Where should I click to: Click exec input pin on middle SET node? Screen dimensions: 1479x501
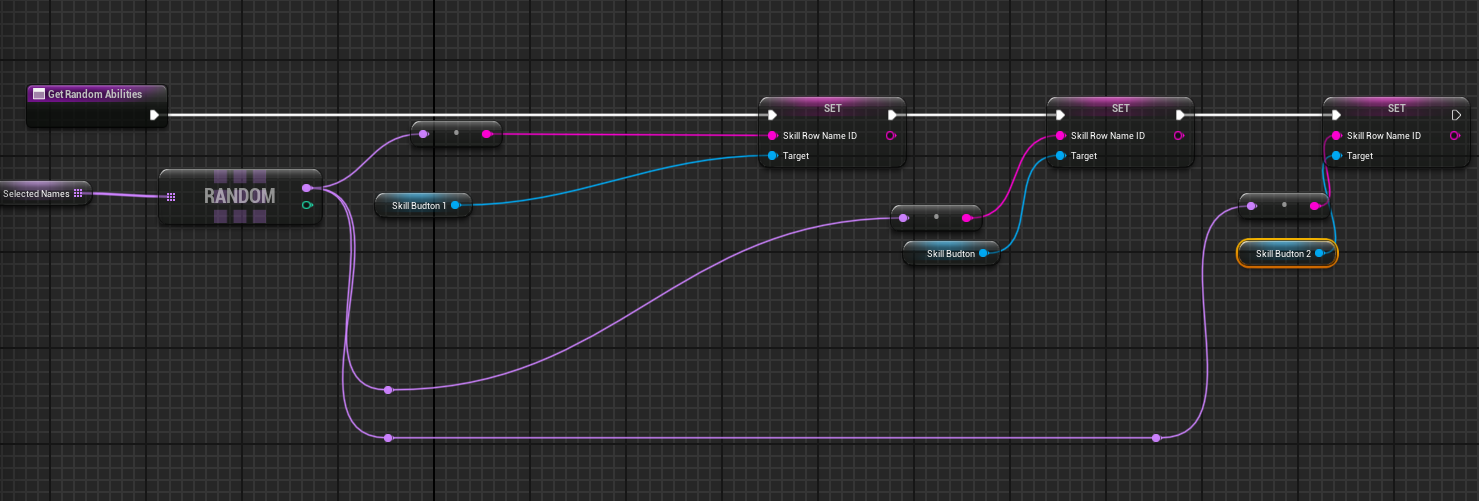tap(1060, 115)
